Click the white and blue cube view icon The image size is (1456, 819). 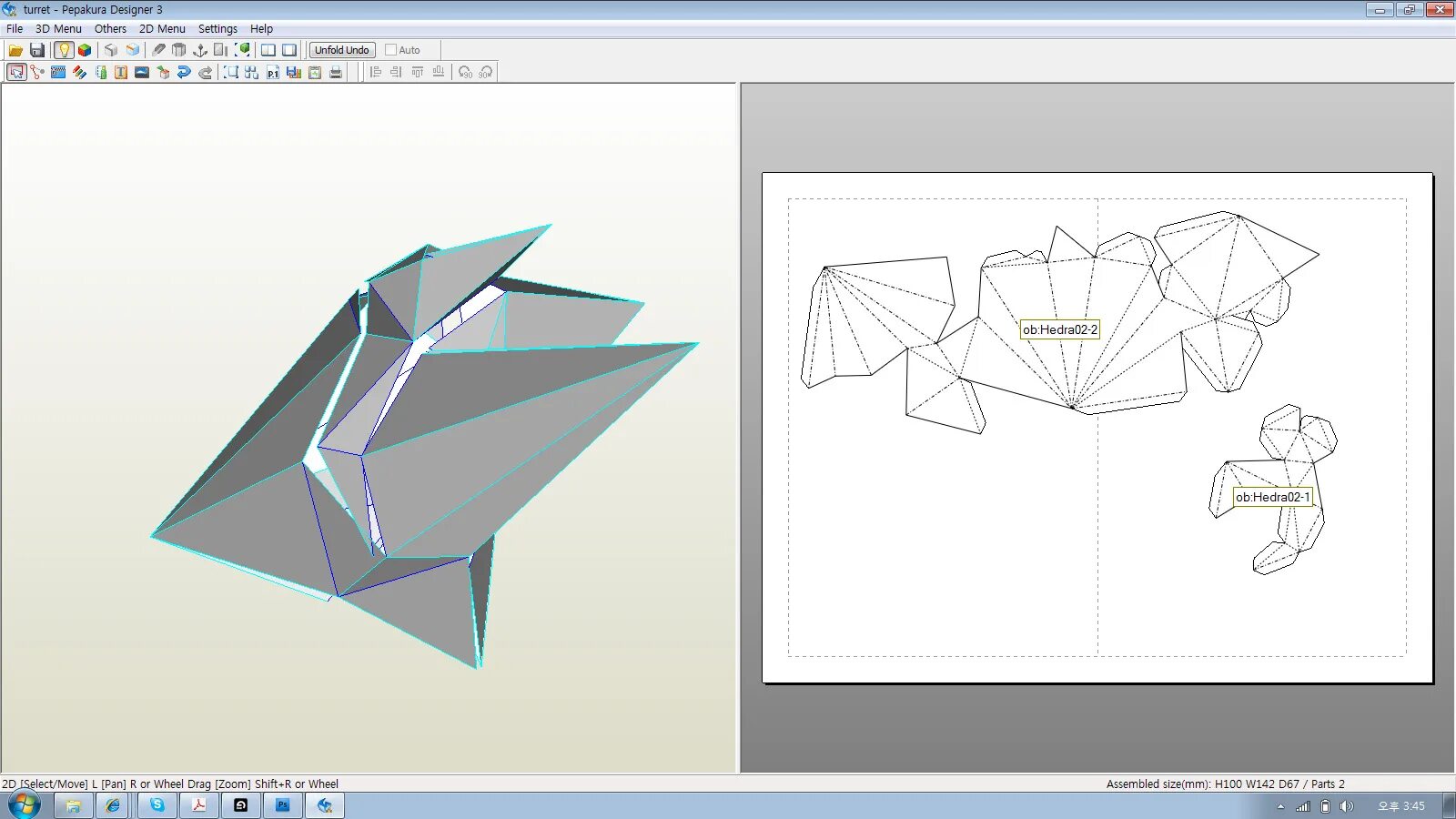click(133, 50)
